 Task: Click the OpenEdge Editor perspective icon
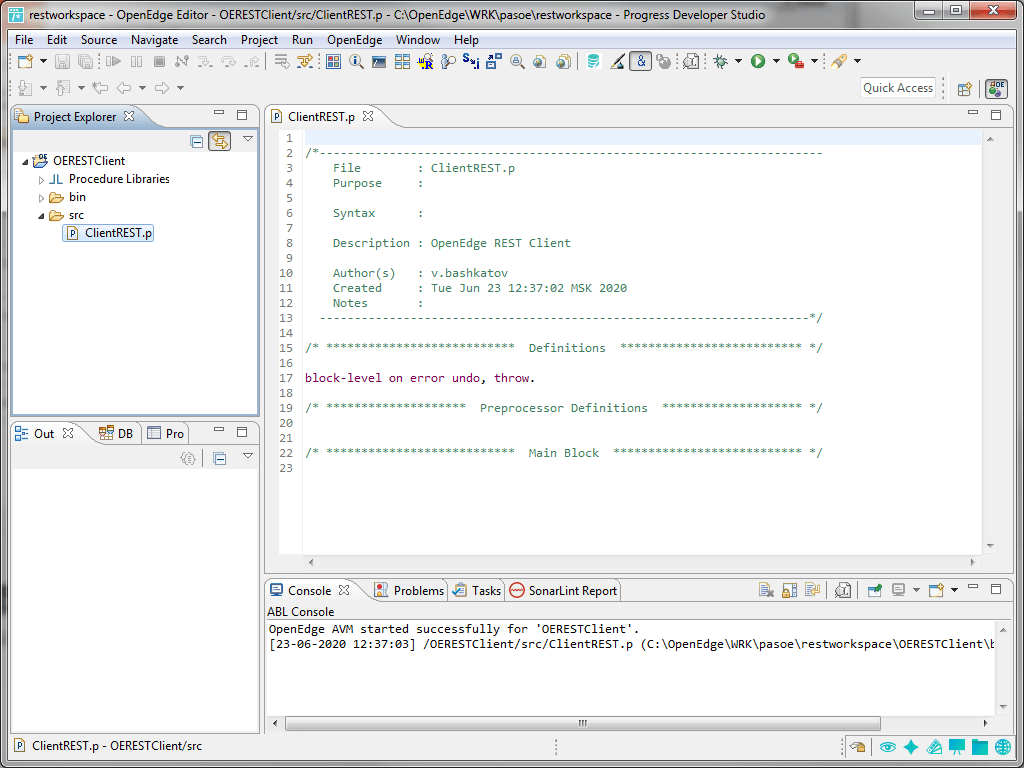tap(997, 89)
